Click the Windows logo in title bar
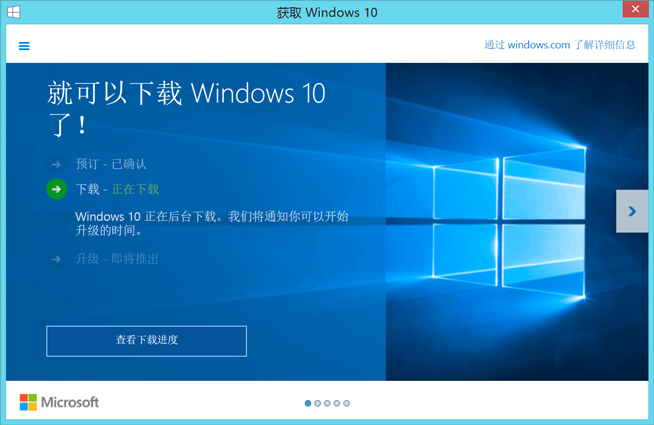Viewport: 654px width, 425px height. tap(13, 12)
